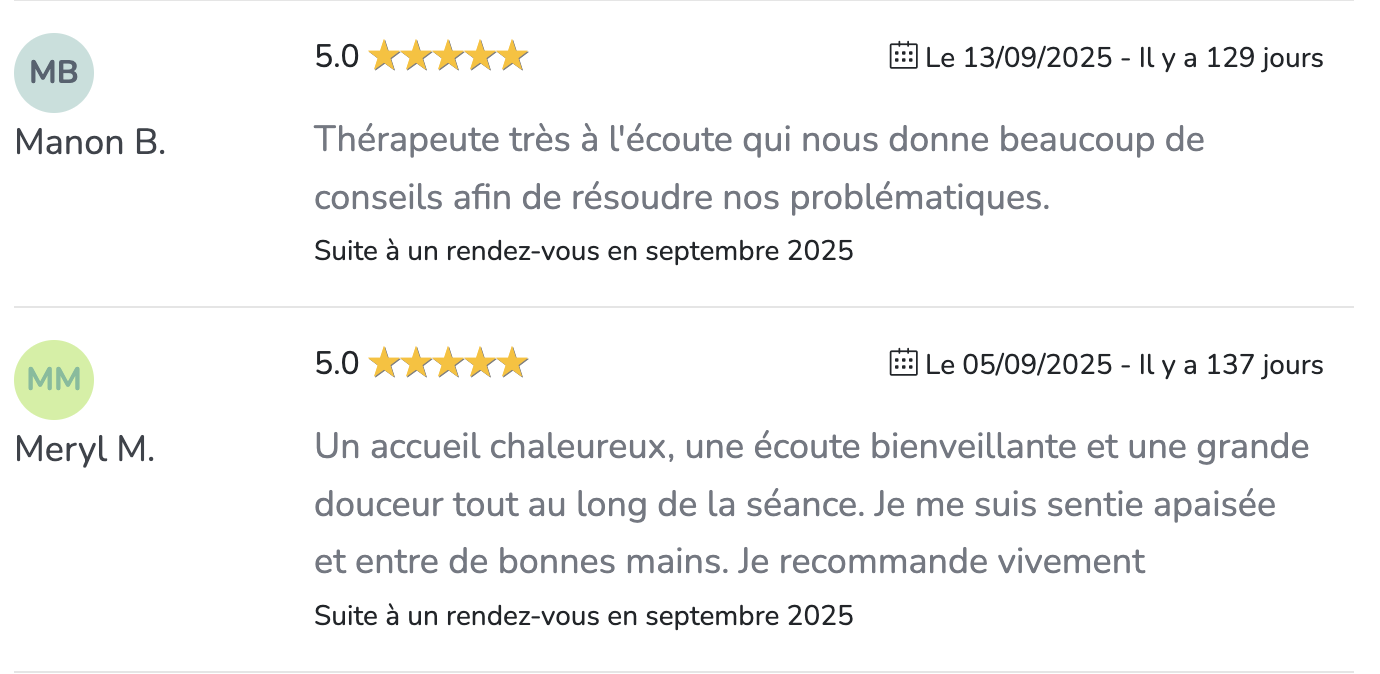Viewport: 1380px width, 674px height.
Task: Click the fifth star in Manon B.'s rating
Action: pyautogui.click(x=512, y=57)
